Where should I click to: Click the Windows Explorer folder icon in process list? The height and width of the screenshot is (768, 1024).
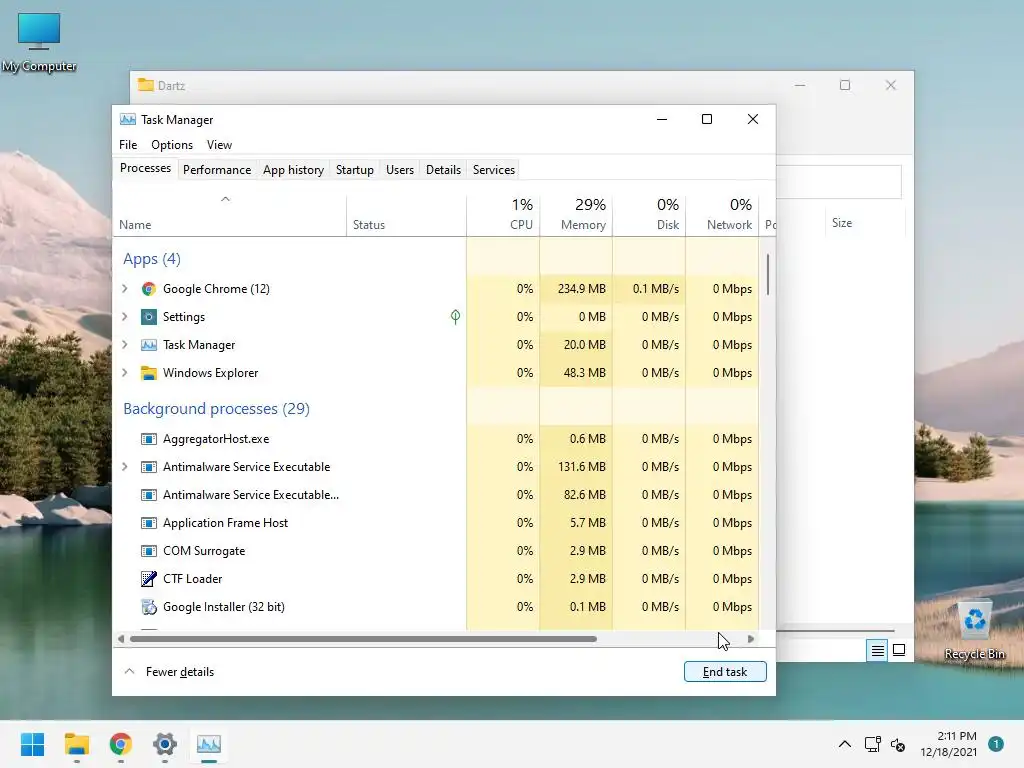click(x=149, y=373)
